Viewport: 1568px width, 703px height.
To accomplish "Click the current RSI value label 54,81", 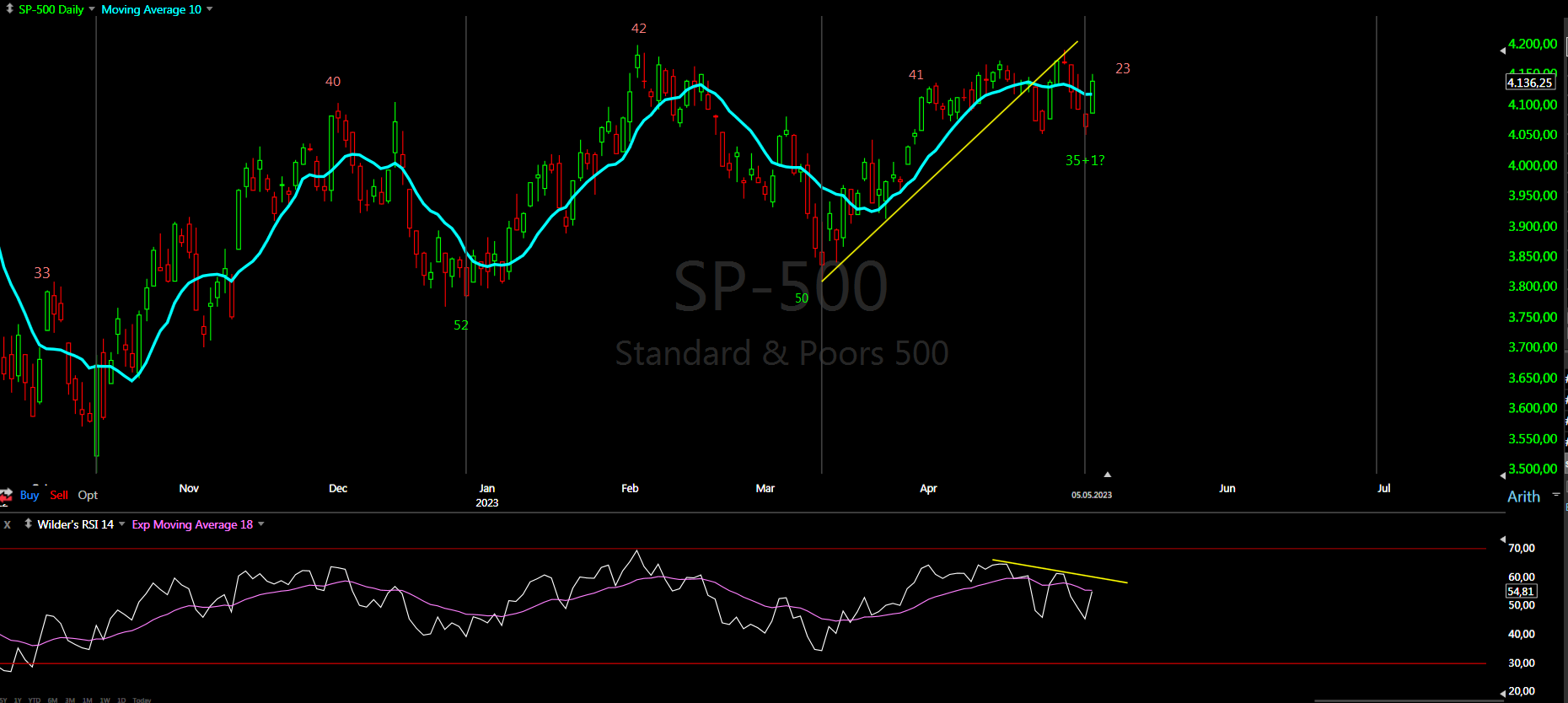I will [1521, 592].
